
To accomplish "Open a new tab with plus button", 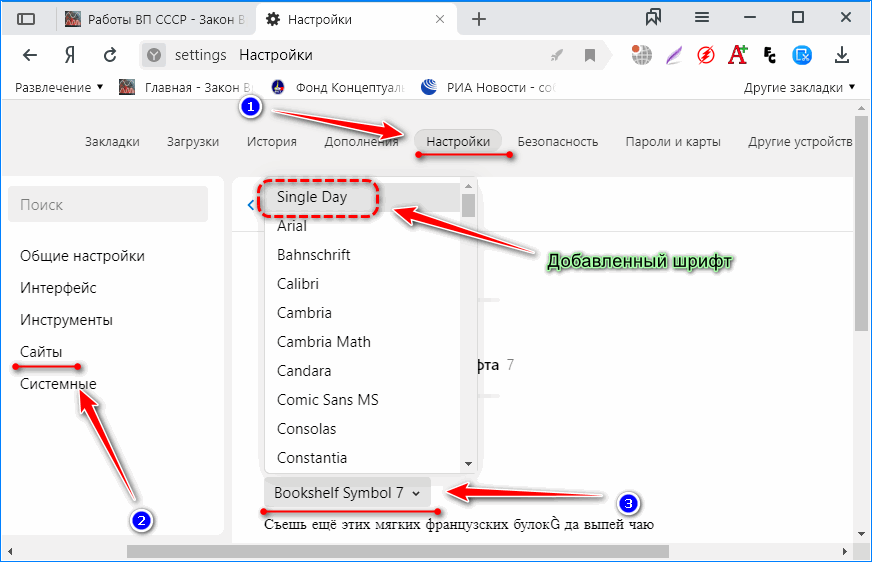I will tap(479, 19).
